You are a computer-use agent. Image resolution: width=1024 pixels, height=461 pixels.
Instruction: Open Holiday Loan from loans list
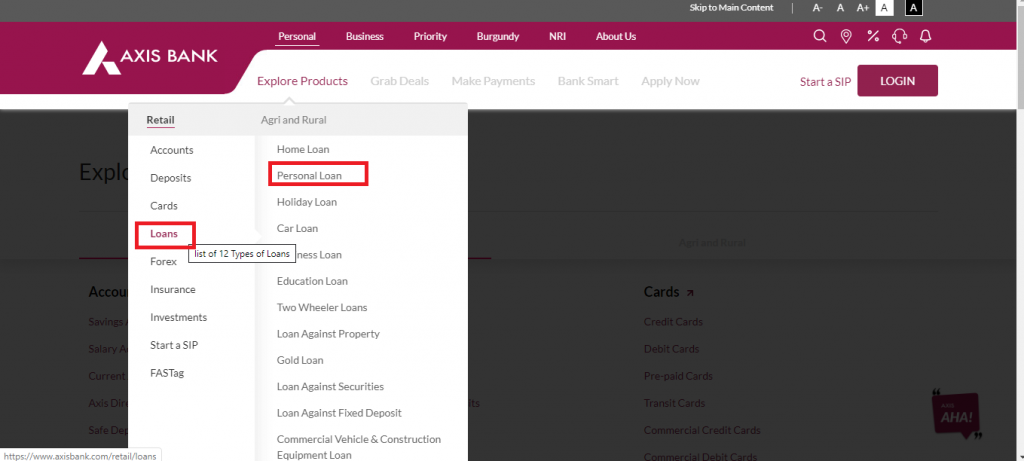click(x=307, y=202)
